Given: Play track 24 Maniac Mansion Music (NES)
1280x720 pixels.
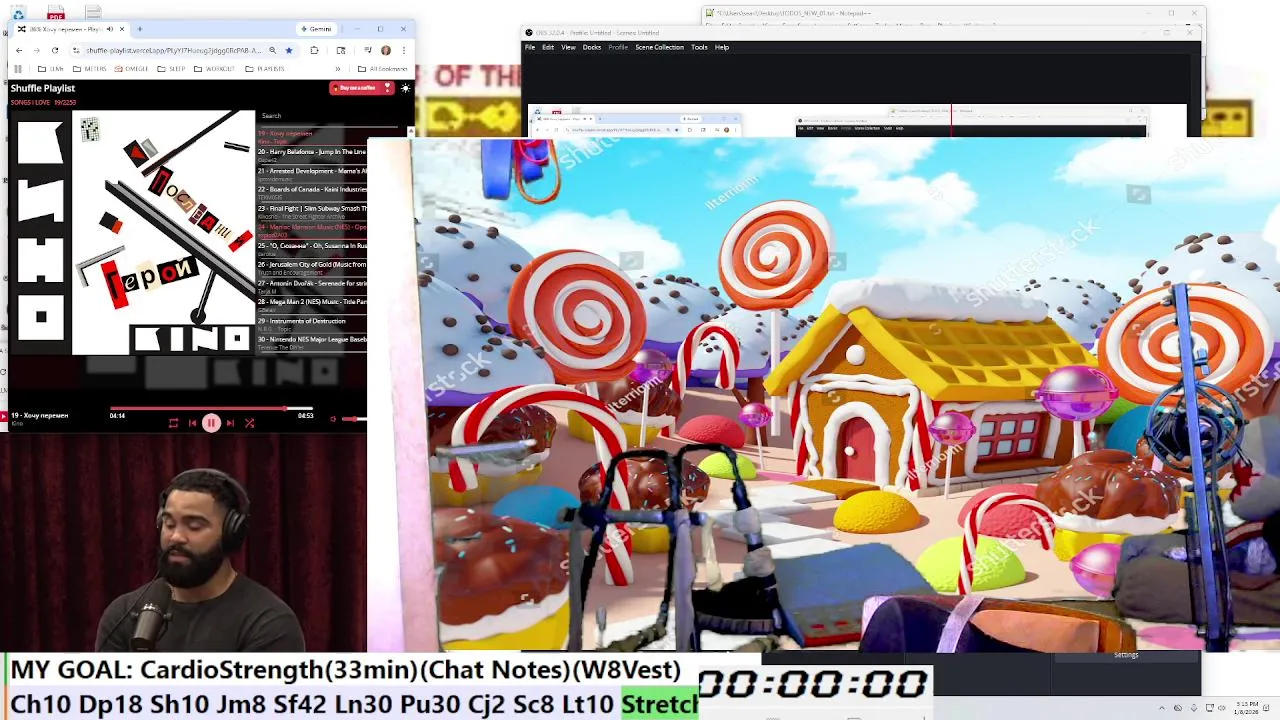Looking at the screenshot, I should (x=312, y=230).
